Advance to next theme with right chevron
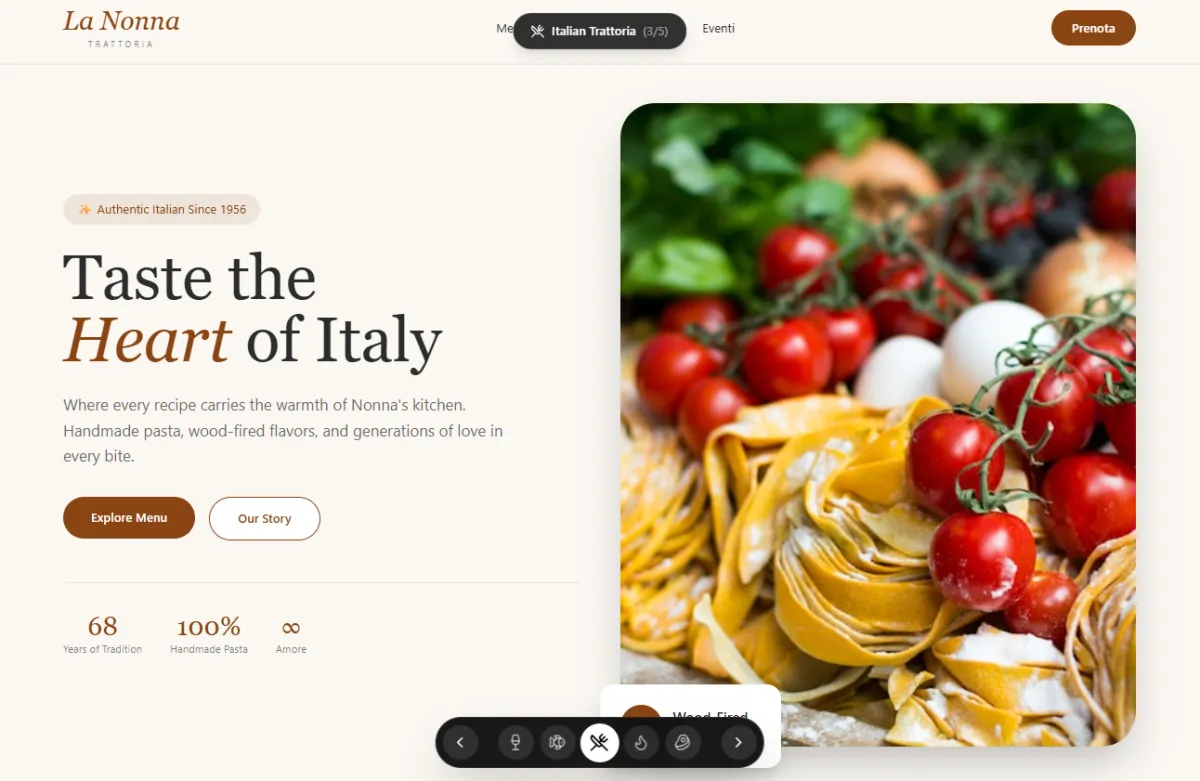The image size is (1200, 781). click(x=739, y=742)
